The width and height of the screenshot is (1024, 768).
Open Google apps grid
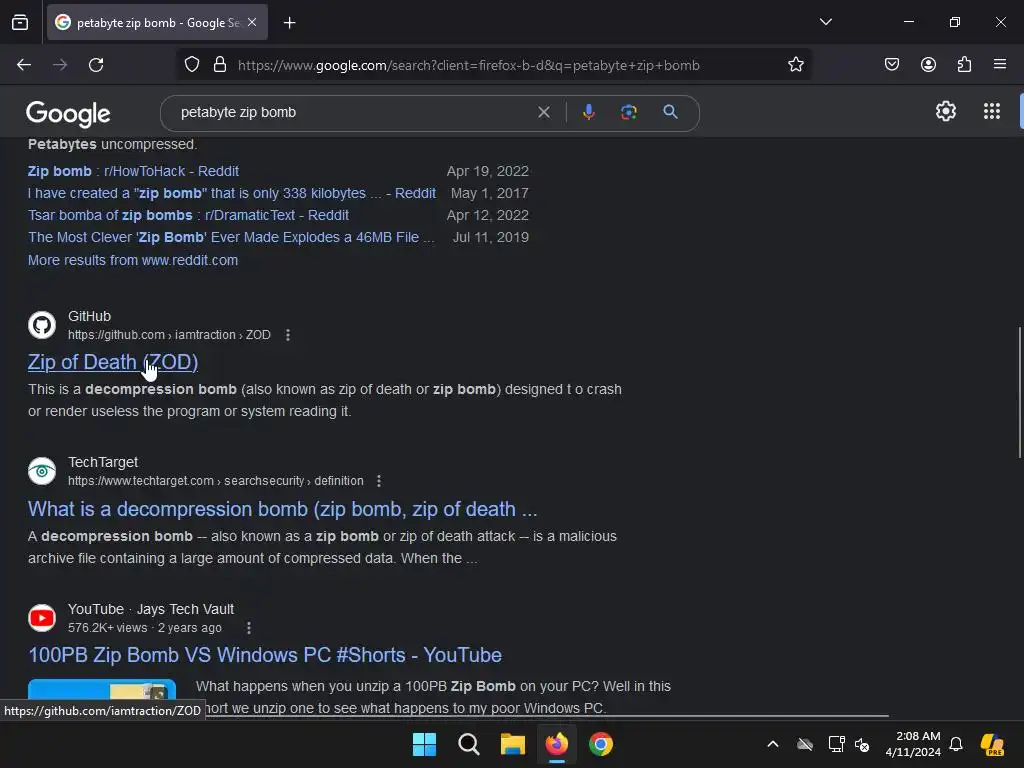pos(991,112)
